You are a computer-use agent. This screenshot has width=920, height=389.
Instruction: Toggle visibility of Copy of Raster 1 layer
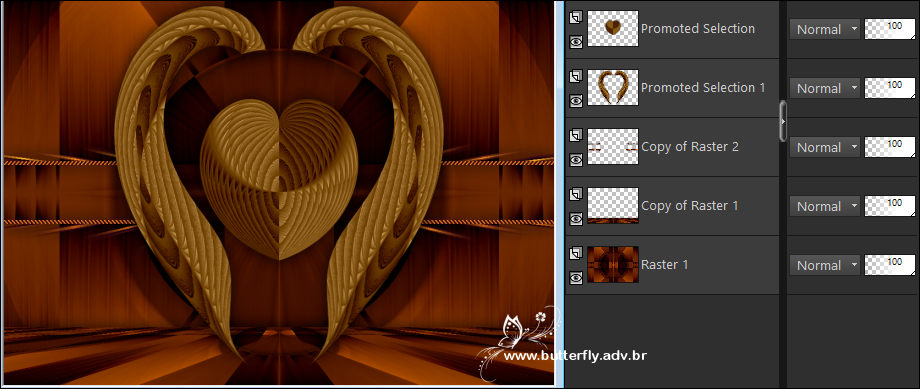pyautogui.click(x=576, y=219)
